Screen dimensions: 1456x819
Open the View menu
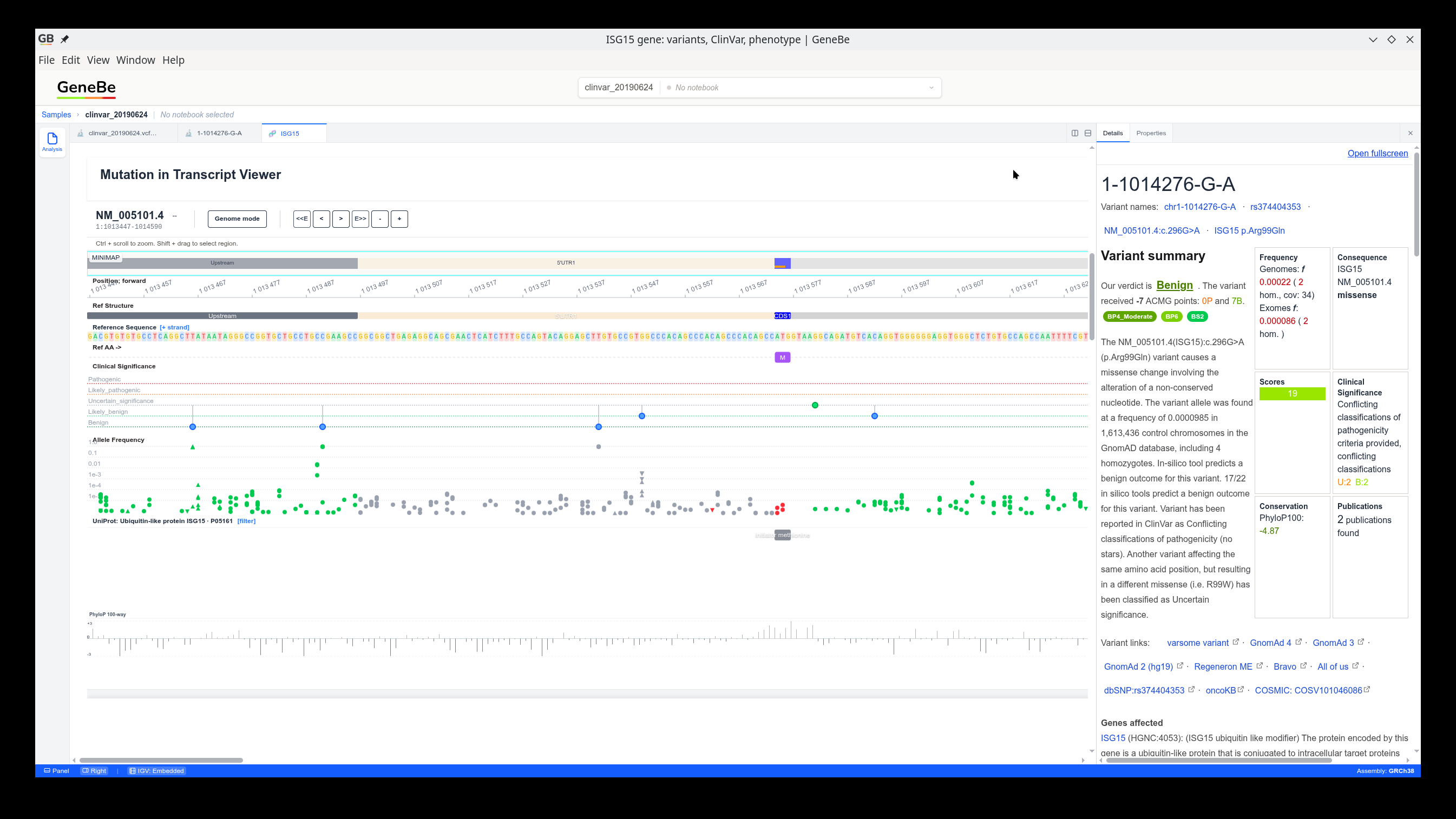(x=98, y=60)
